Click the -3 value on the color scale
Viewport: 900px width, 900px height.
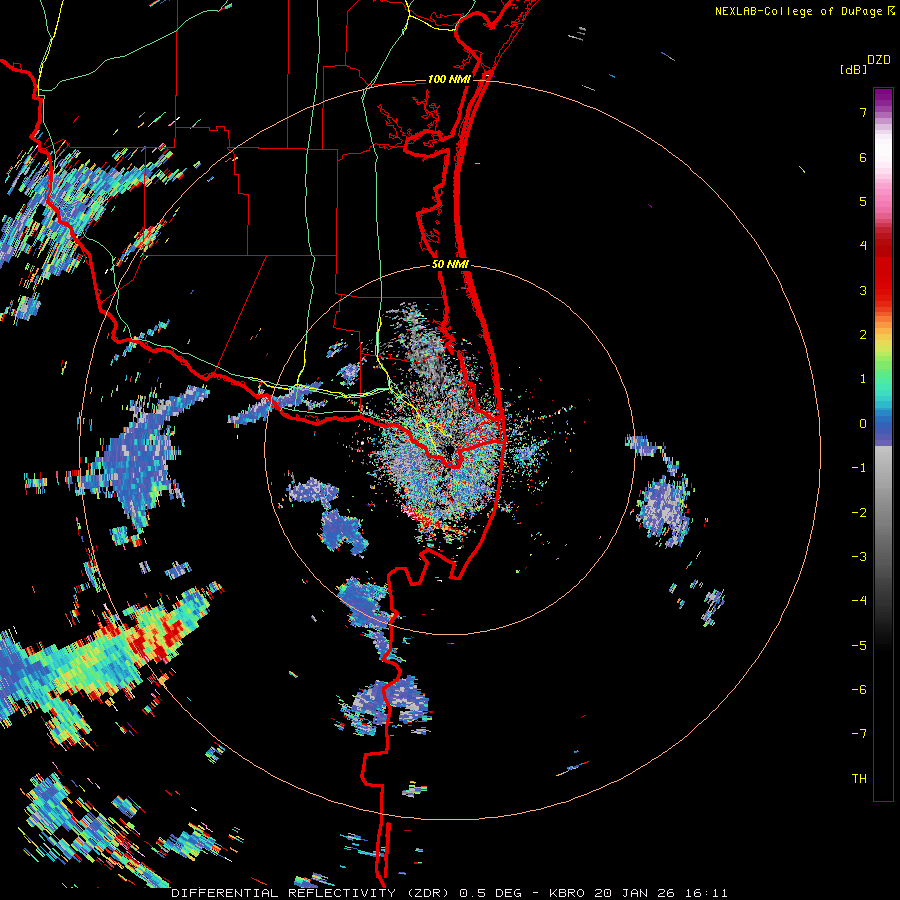[x=859, y=557]
